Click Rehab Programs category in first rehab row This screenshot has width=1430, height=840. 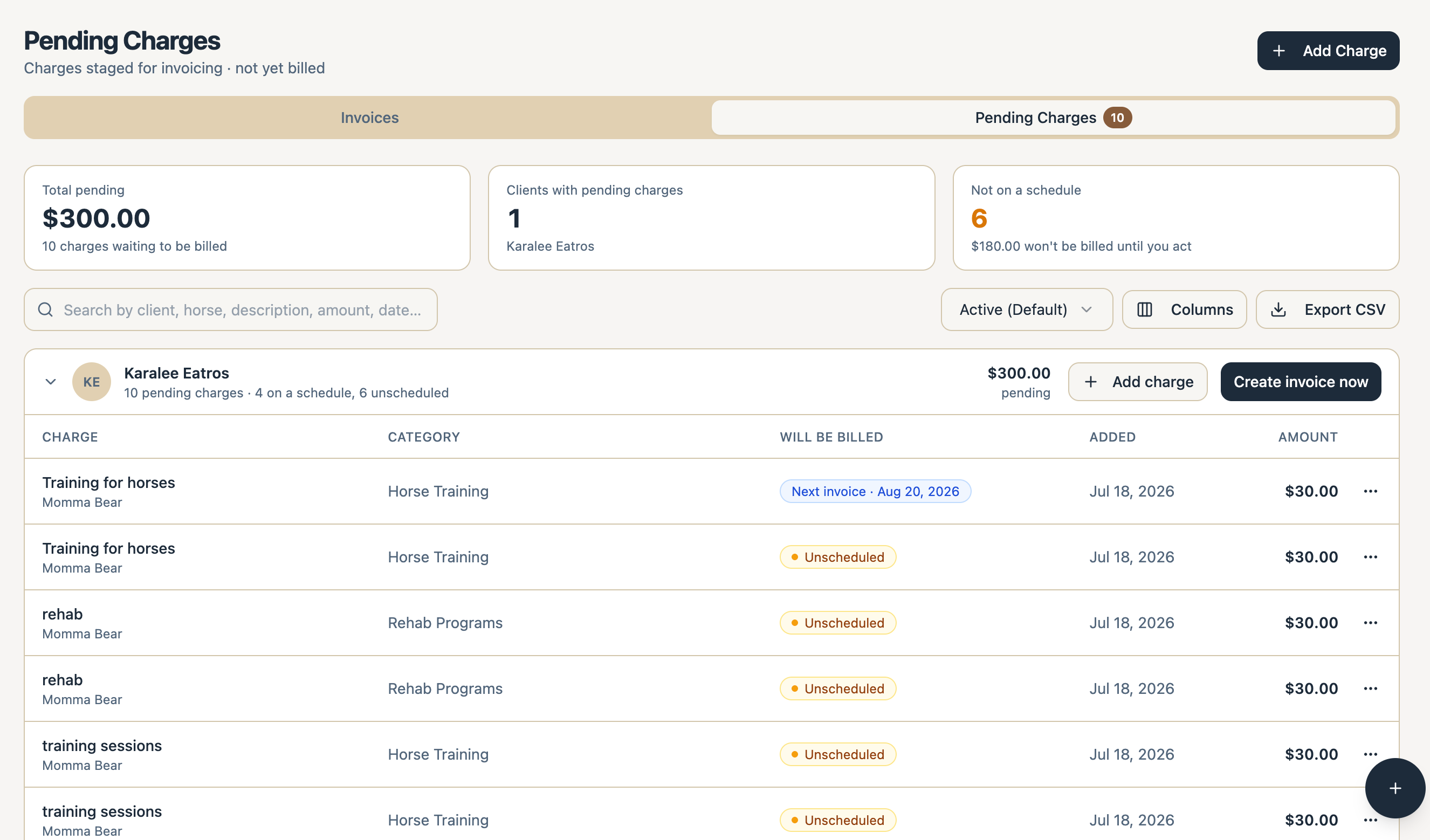pyautogui.click(x=445, y=623)
